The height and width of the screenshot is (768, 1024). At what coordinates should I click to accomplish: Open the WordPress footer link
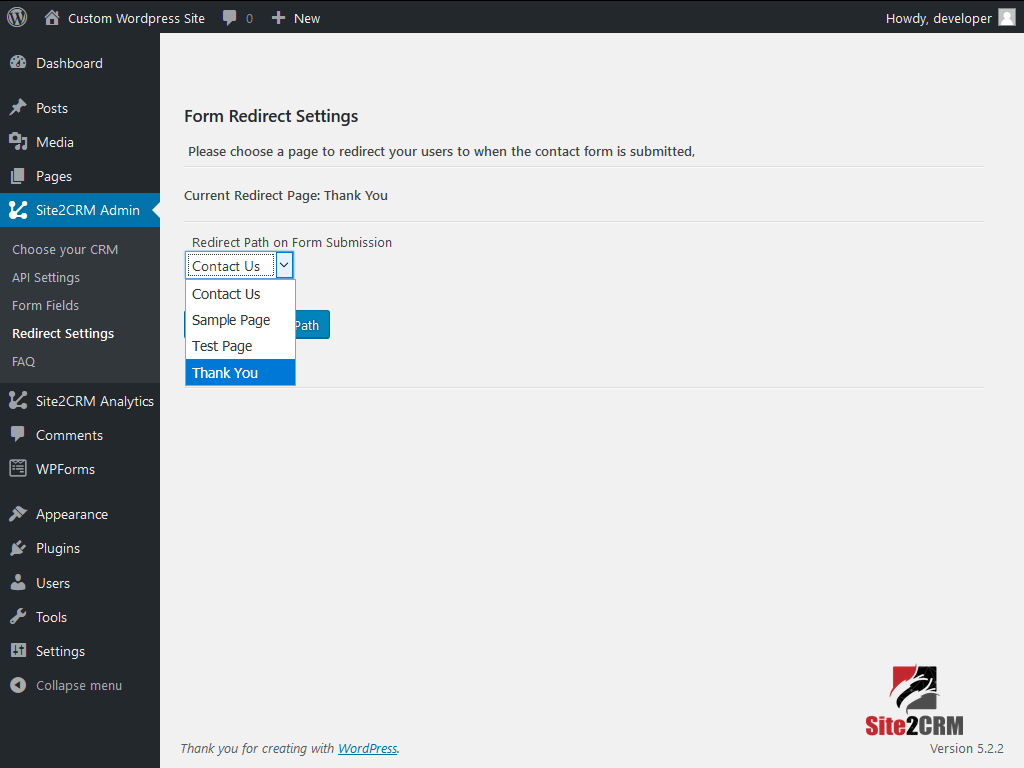click(368, 748)
